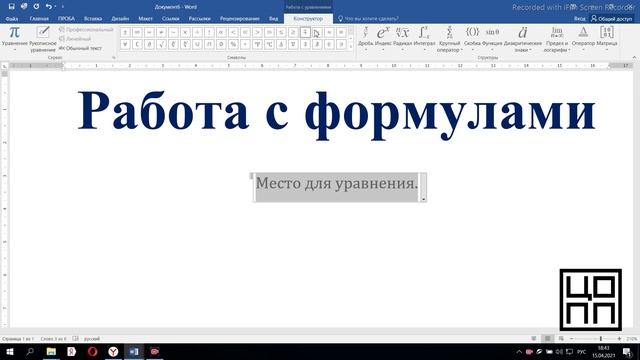Viewport: 640px width, 360px height.
Task: Switch to Print Layout view in status bar
Action: pyautogui.click(x=547, y=339)
